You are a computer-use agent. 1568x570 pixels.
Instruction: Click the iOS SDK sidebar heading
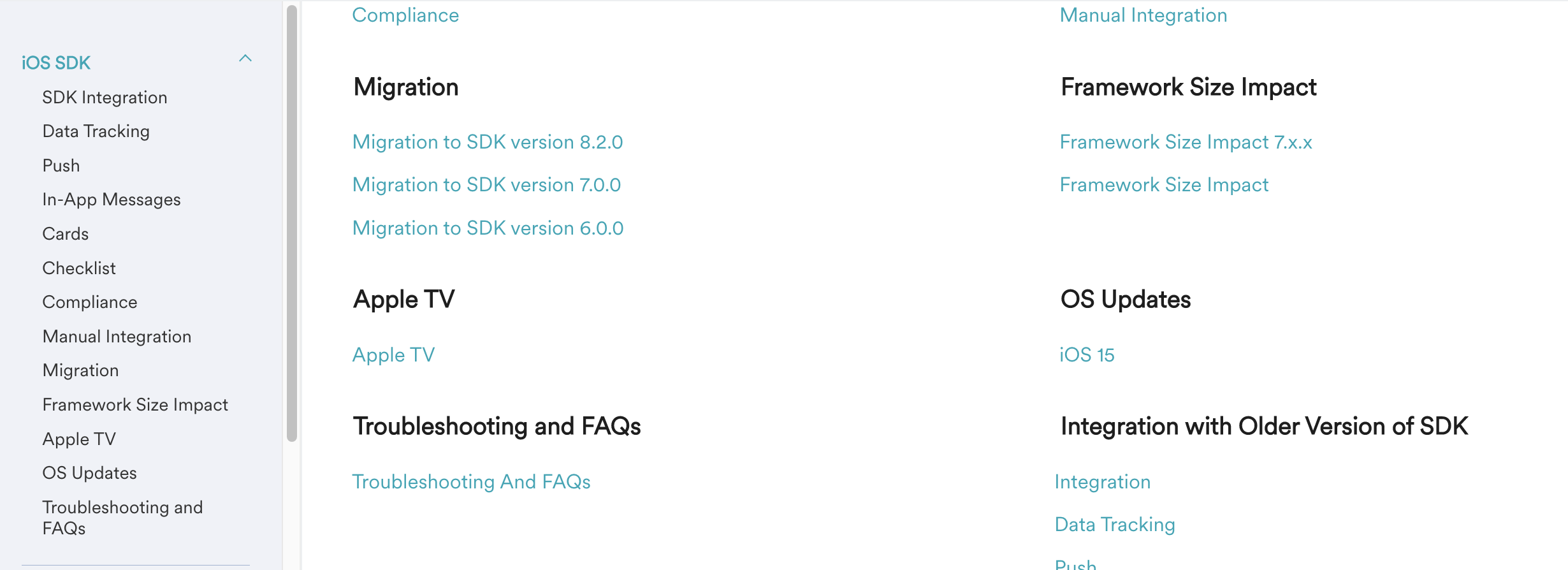coord(56,63)
